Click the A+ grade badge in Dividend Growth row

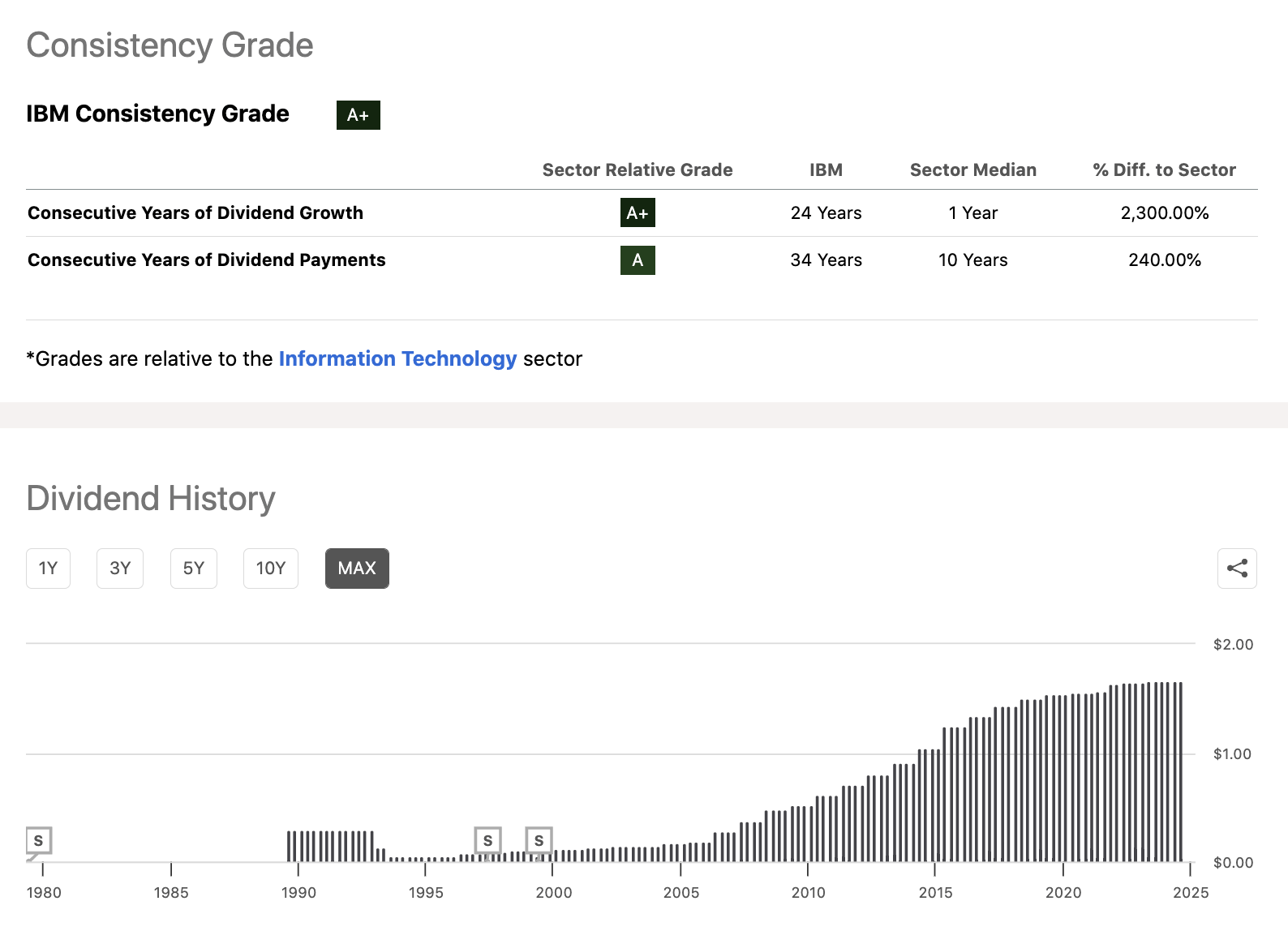point(638,212)
